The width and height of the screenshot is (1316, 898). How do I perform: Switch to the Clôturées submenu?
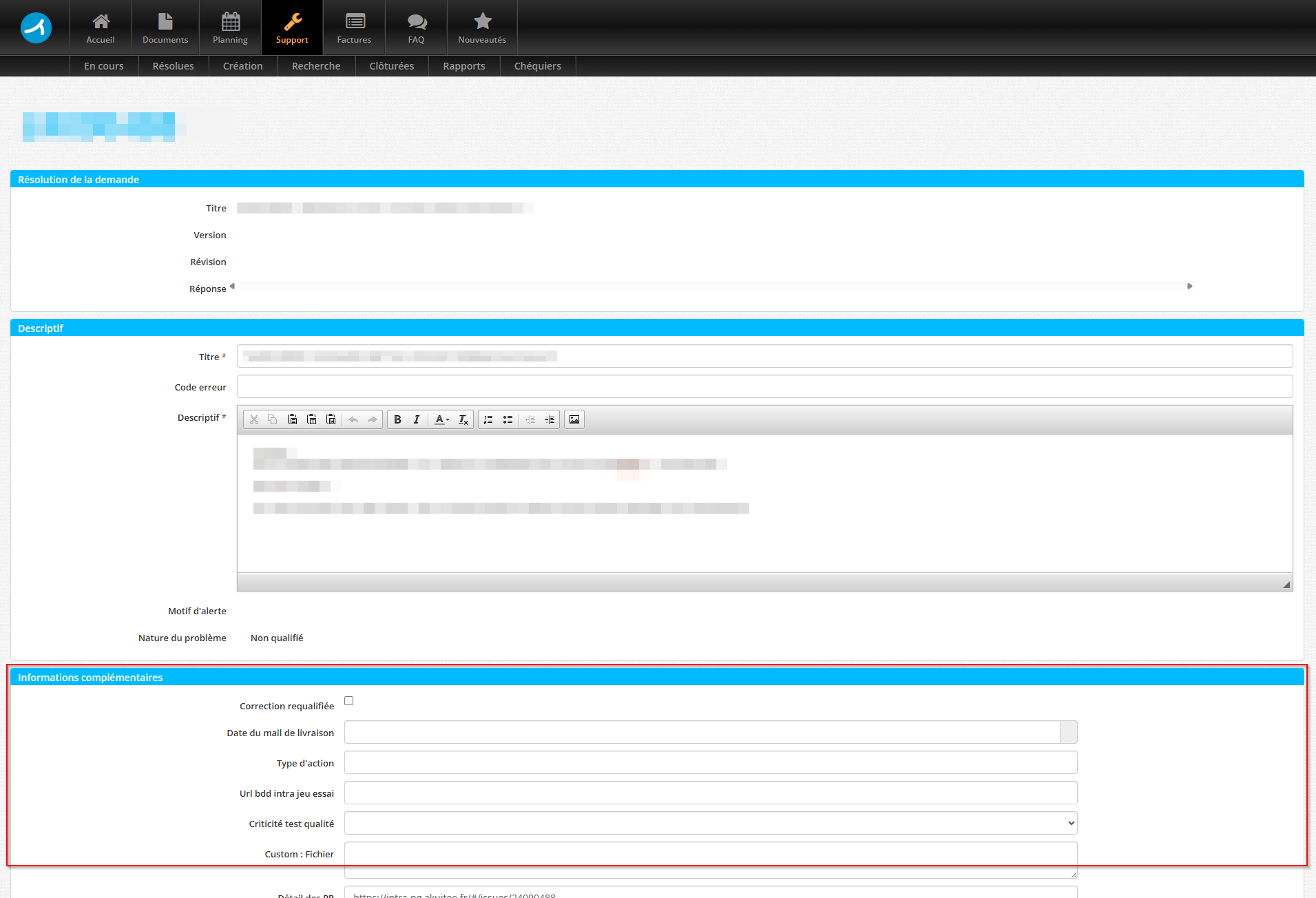point(391,66)
